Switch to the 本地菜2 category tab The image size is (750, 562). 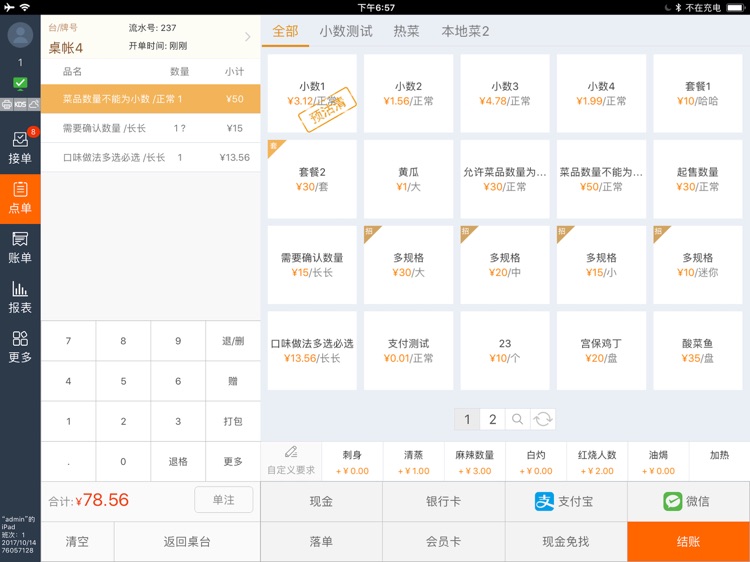coord(465,32)
